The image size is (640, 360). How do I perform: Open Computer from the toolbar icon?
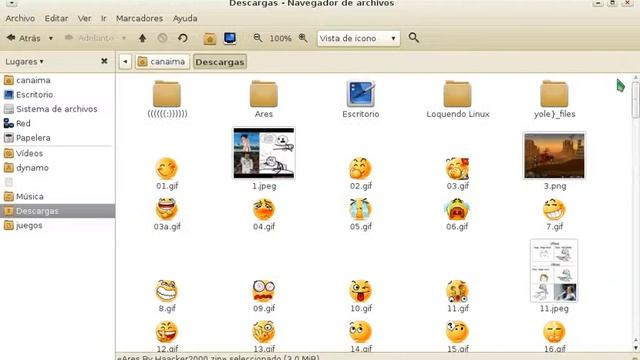[230, 38]
